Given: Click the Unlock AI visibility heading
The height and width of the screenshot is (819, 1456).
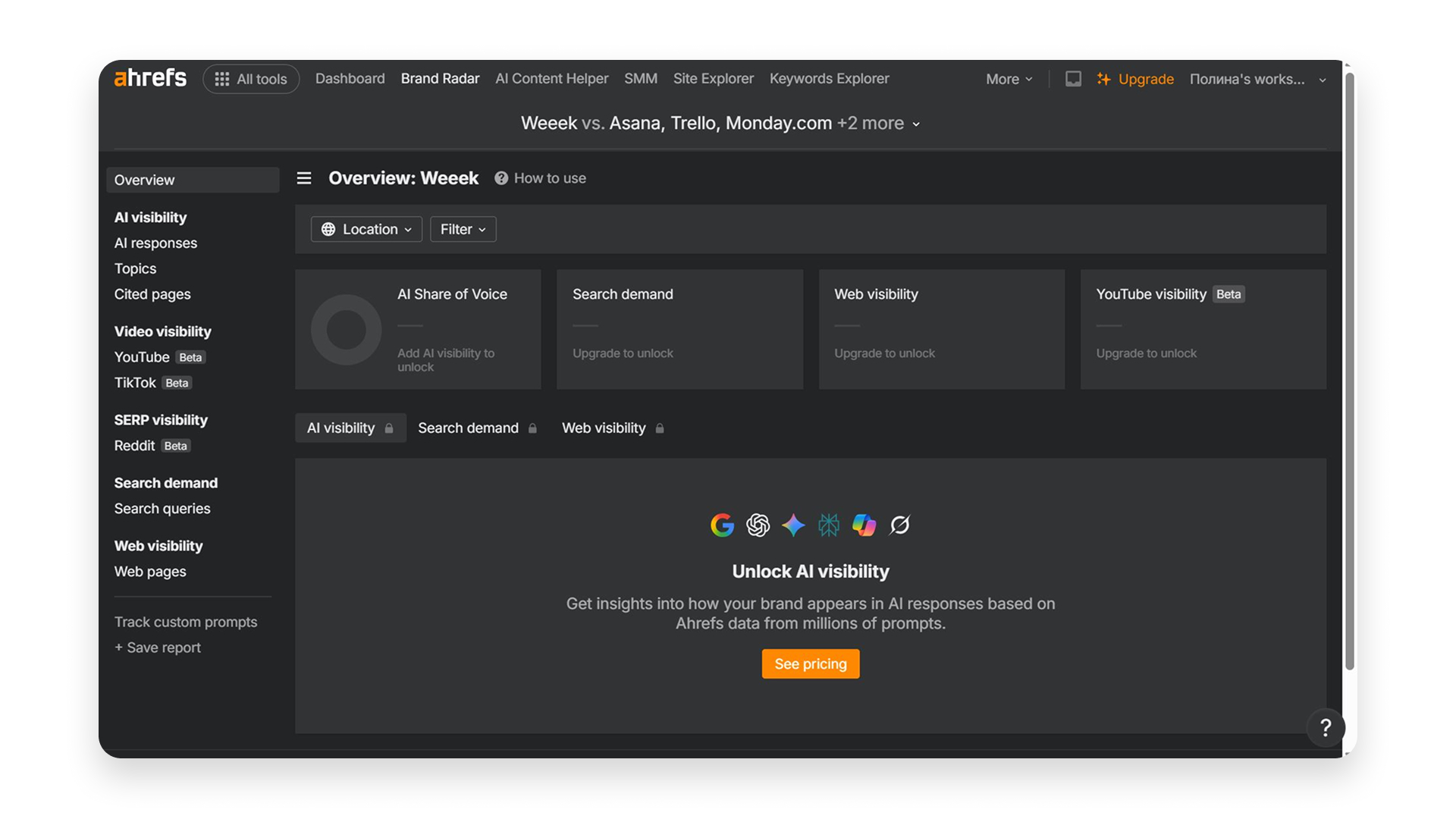Looking at the screenshot, I should [811, 572].
